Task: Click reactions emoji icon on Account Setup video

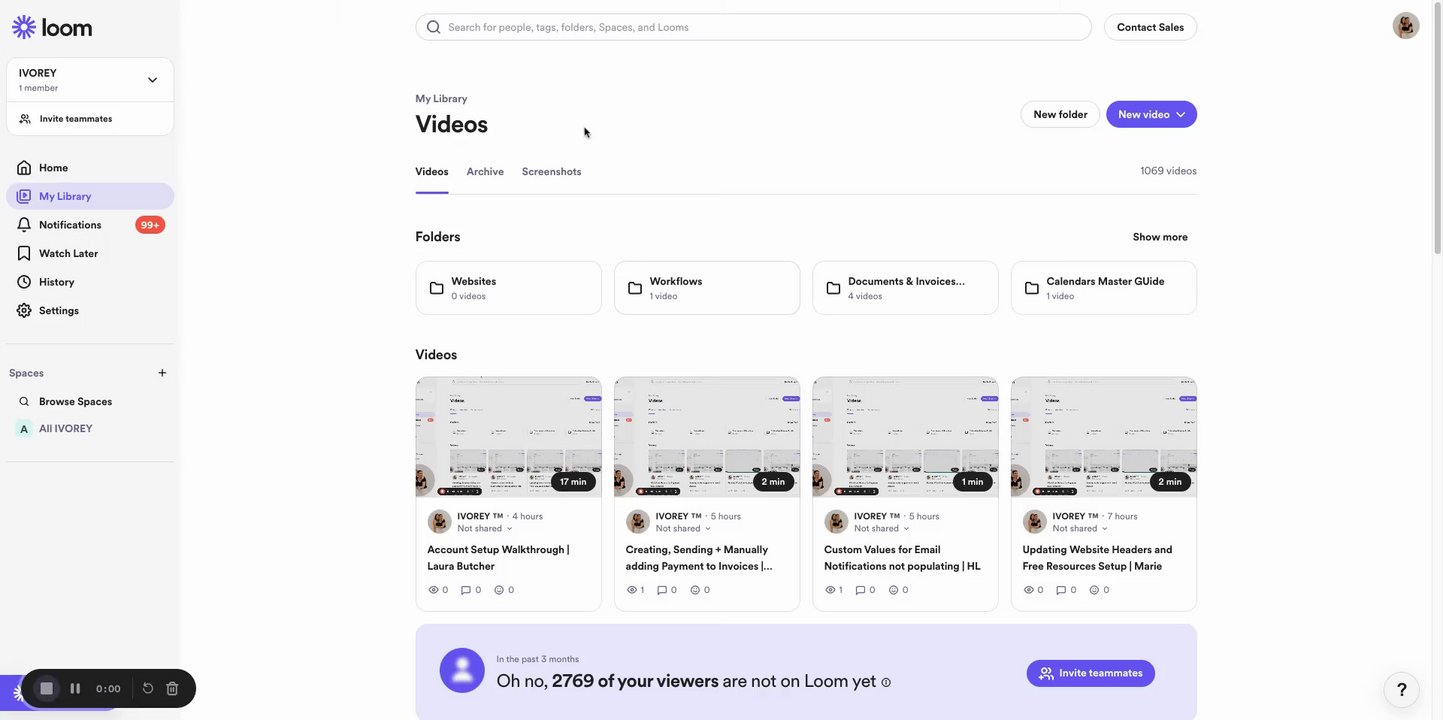Action: tap(499, 590)
